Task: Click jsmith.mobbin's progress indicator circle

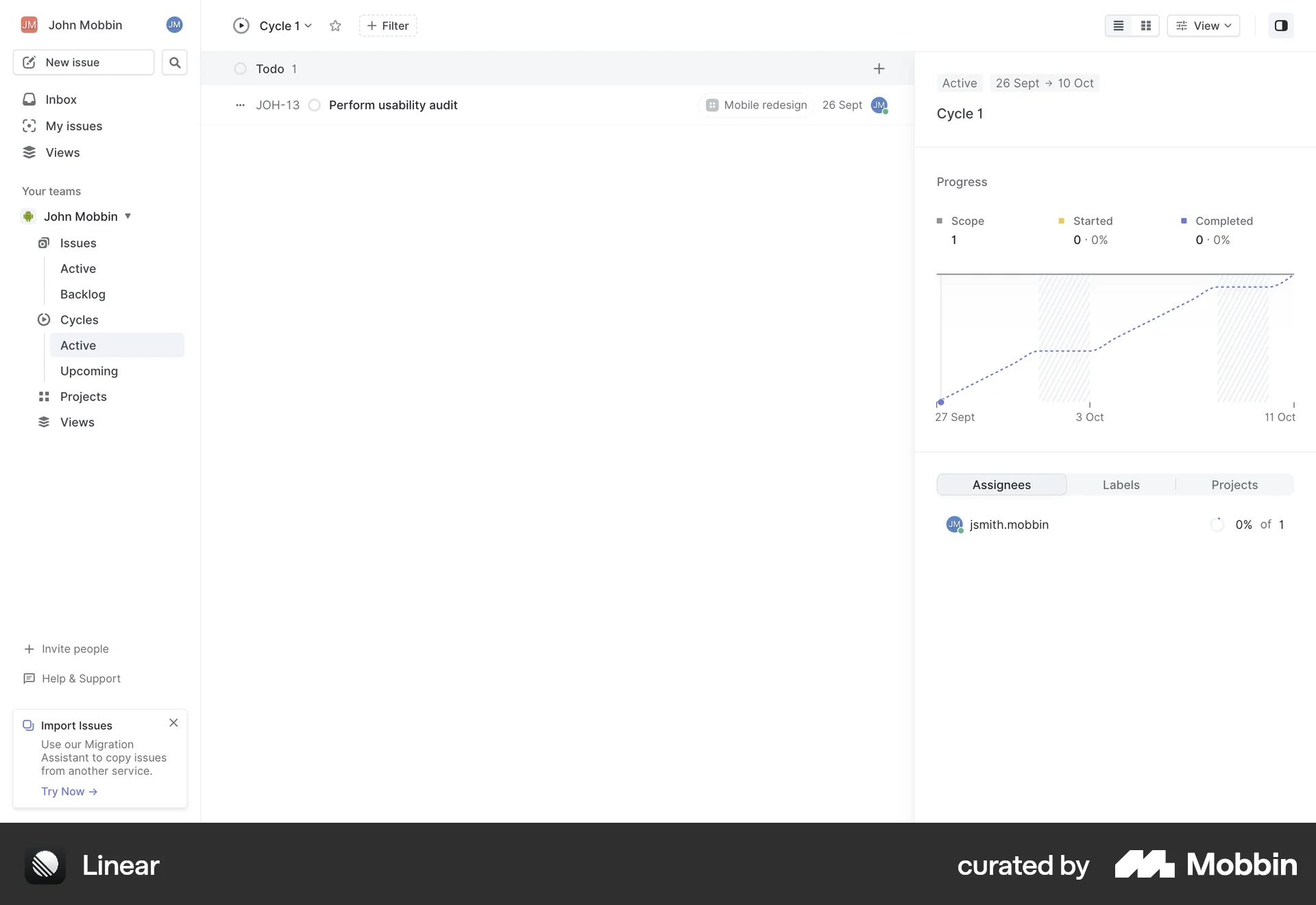Action: coord(1217,524)
